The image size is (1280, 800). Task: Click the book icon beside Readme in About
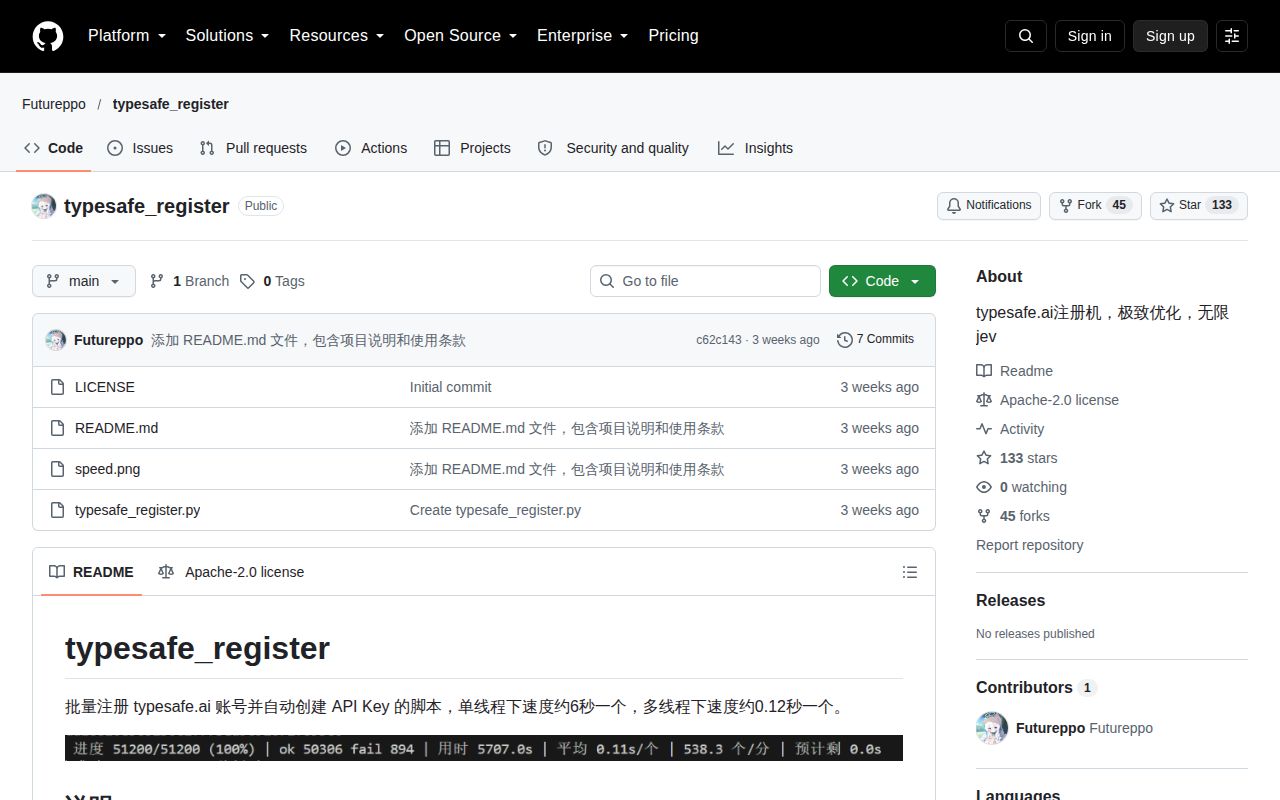click(x=984, y=371)
